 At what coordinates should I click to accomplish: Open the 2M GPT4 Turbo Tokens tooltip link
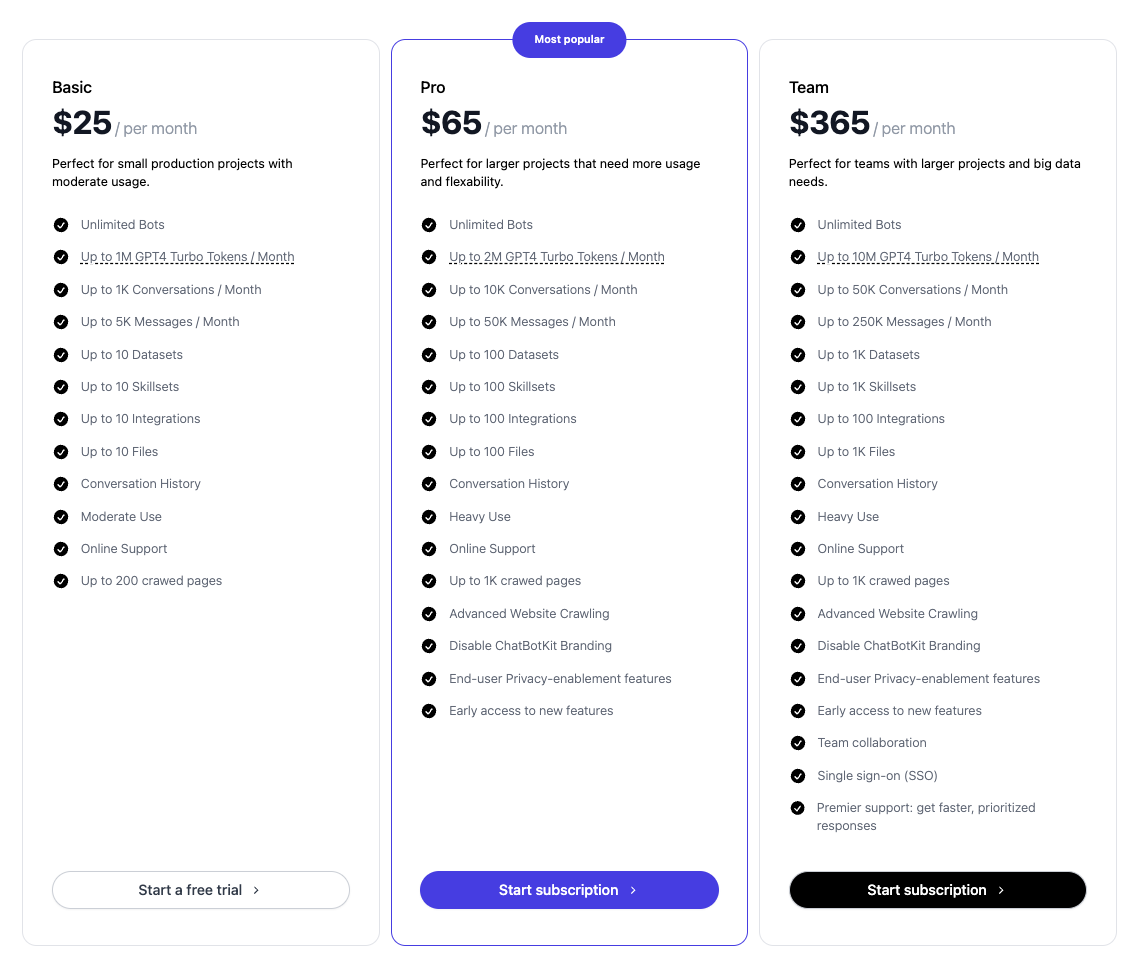(x=556, y=257)
